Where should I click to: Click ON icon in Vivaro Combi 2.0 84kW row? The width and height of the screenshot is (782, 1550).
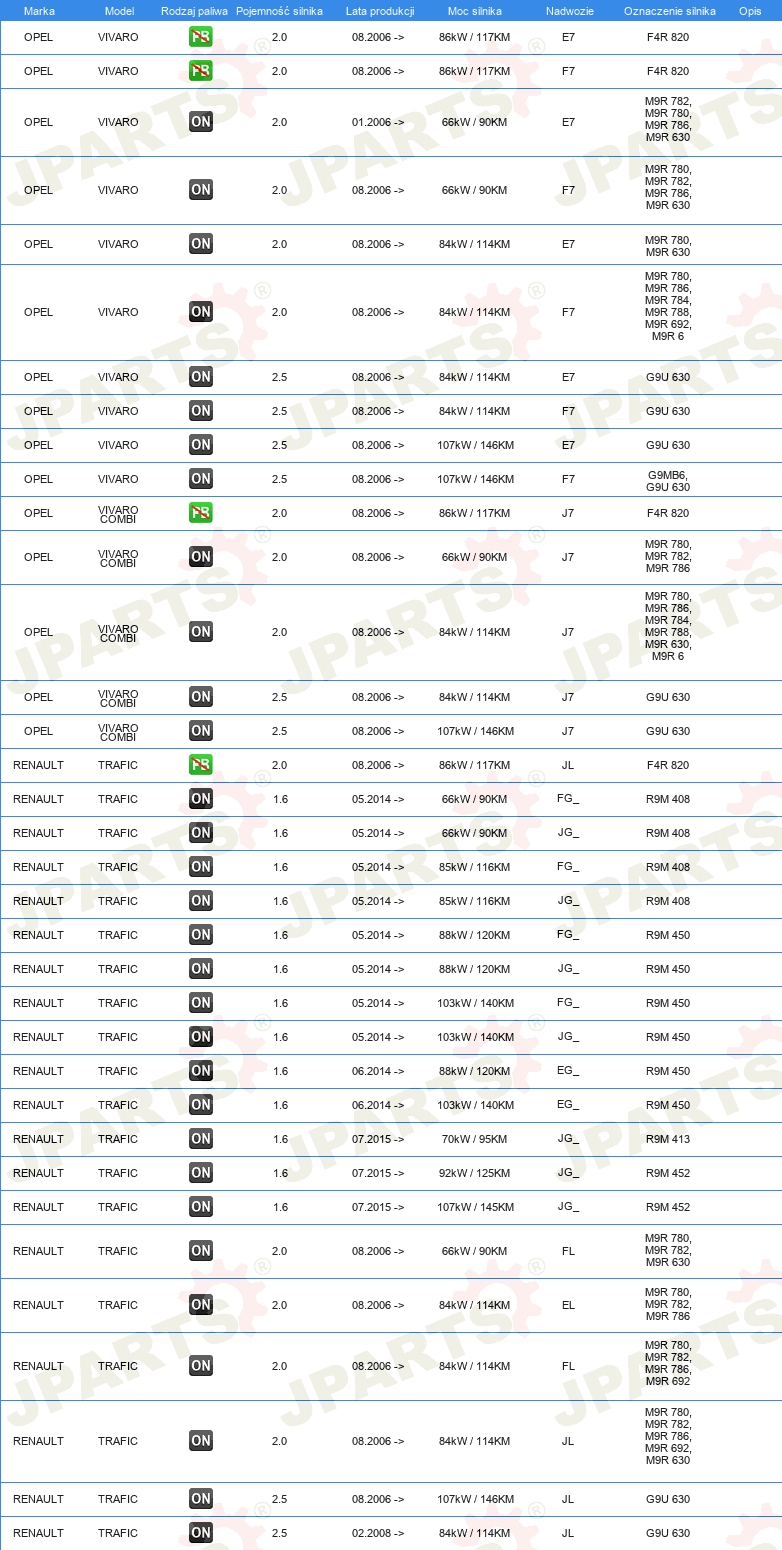201,632
